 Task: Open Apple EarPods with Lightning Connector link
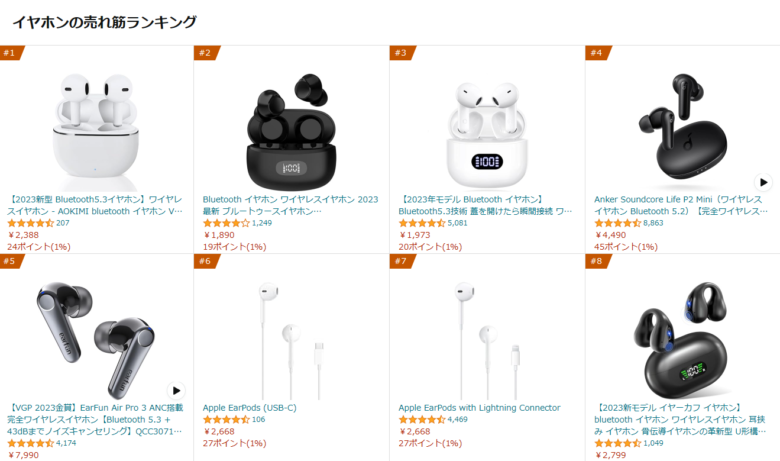[x=479, y=408]
